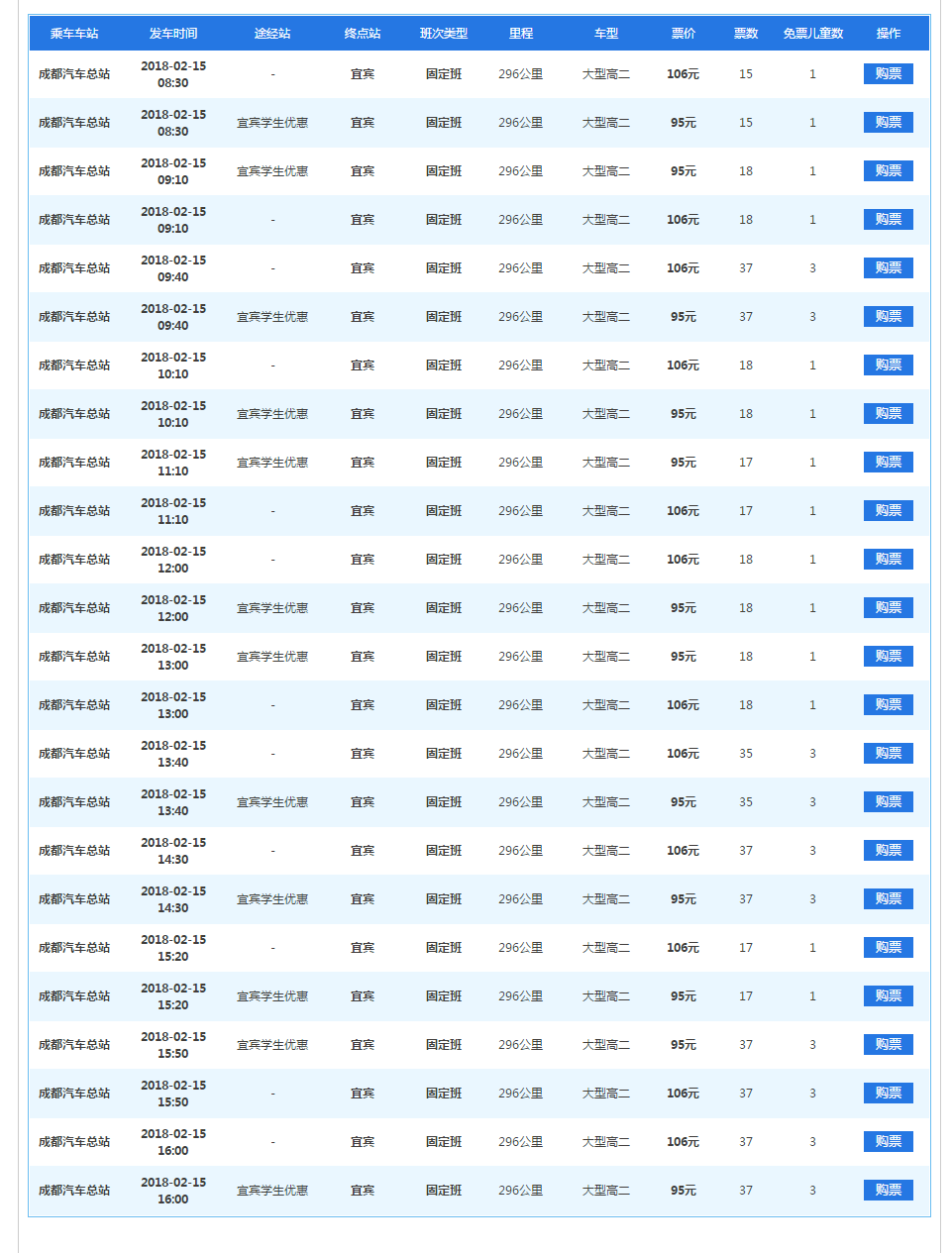Screen dimensions: 952x1253
Task: Click the 发车时间 column header
Action: pyautogui.click(x=173, y=34)
